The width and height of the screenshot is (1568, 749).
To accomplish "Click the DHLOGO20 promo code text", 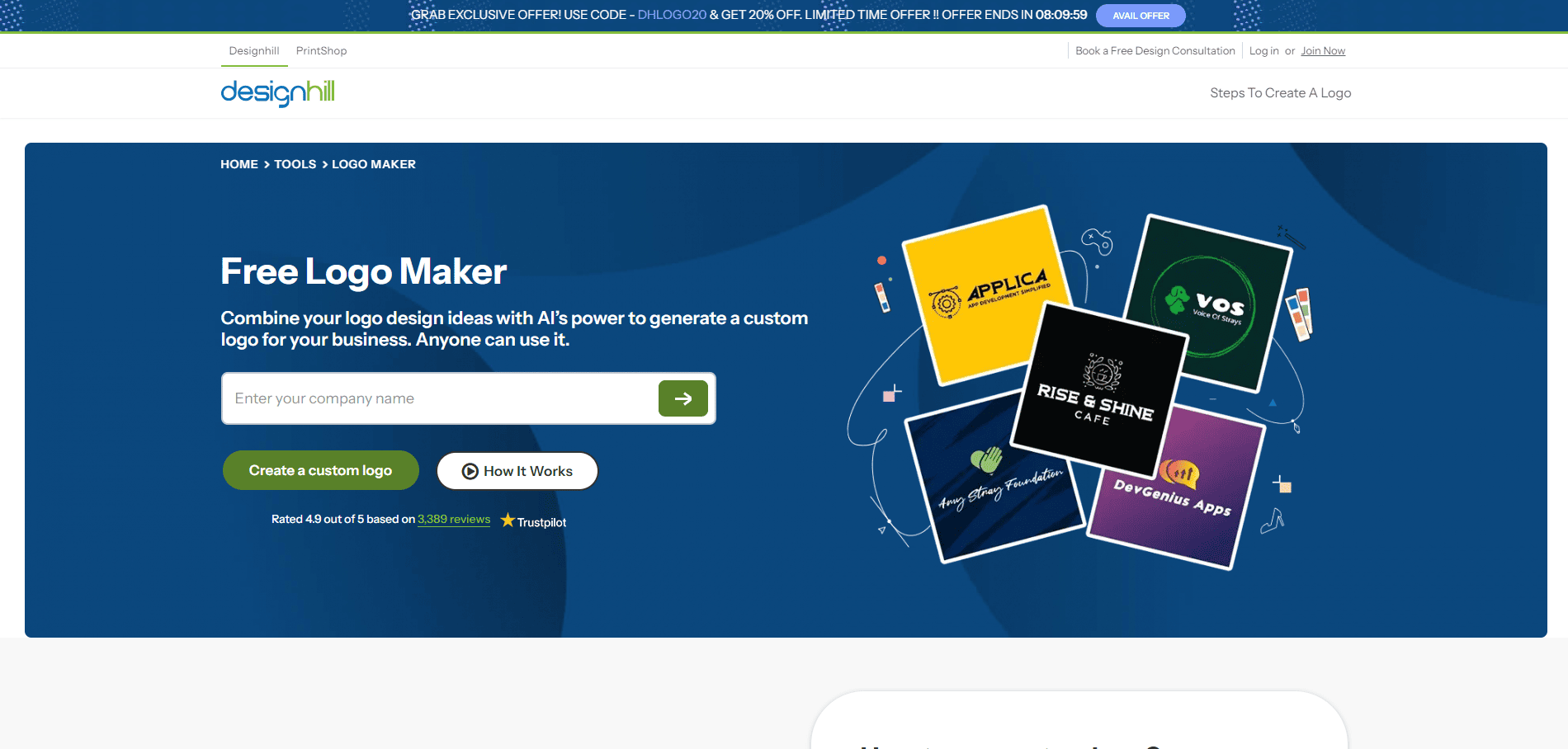I will (x=672, y=15).
